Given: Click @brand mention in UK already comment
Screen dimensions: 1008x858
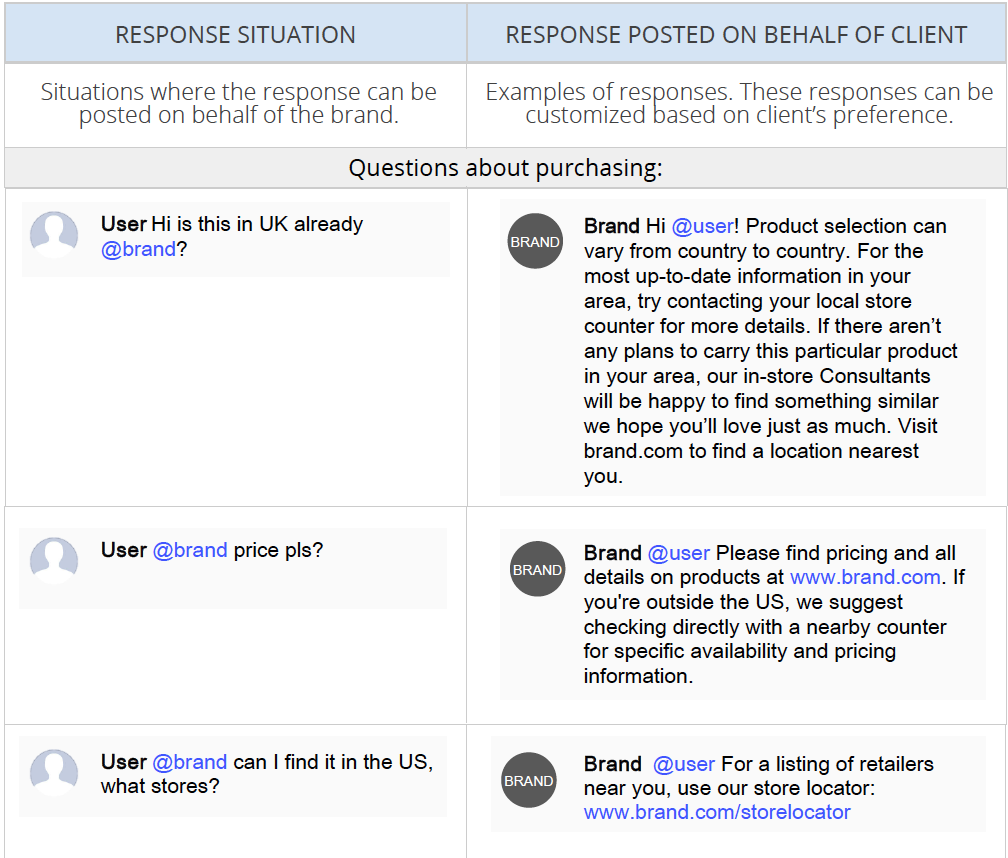Looking at the screenshot, I should 138,249.
